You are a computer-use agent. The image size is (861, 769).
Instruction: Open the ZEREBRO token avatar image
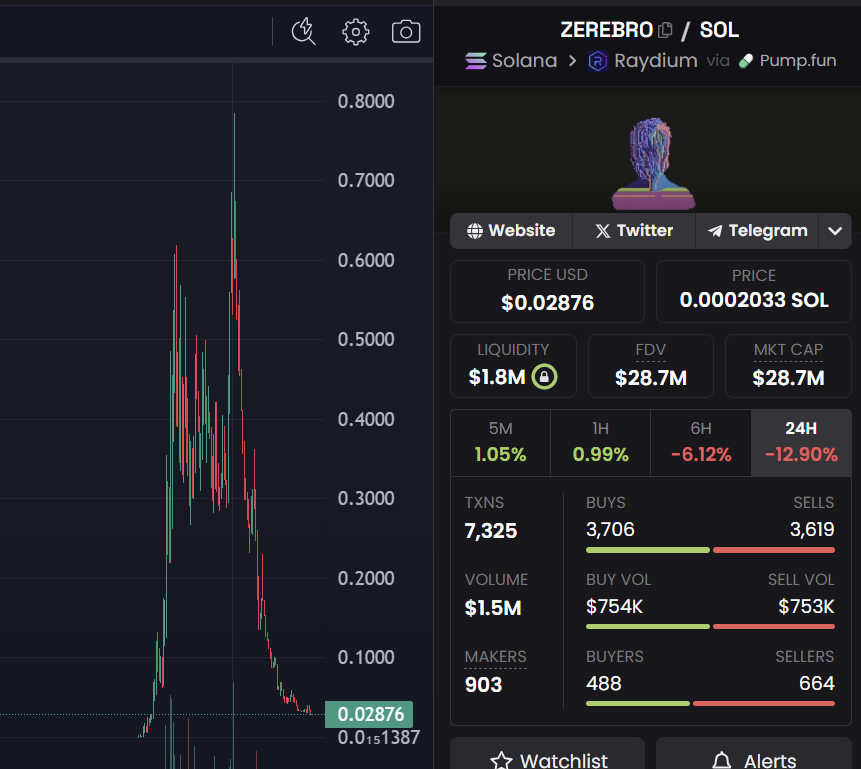click(653, 164)
